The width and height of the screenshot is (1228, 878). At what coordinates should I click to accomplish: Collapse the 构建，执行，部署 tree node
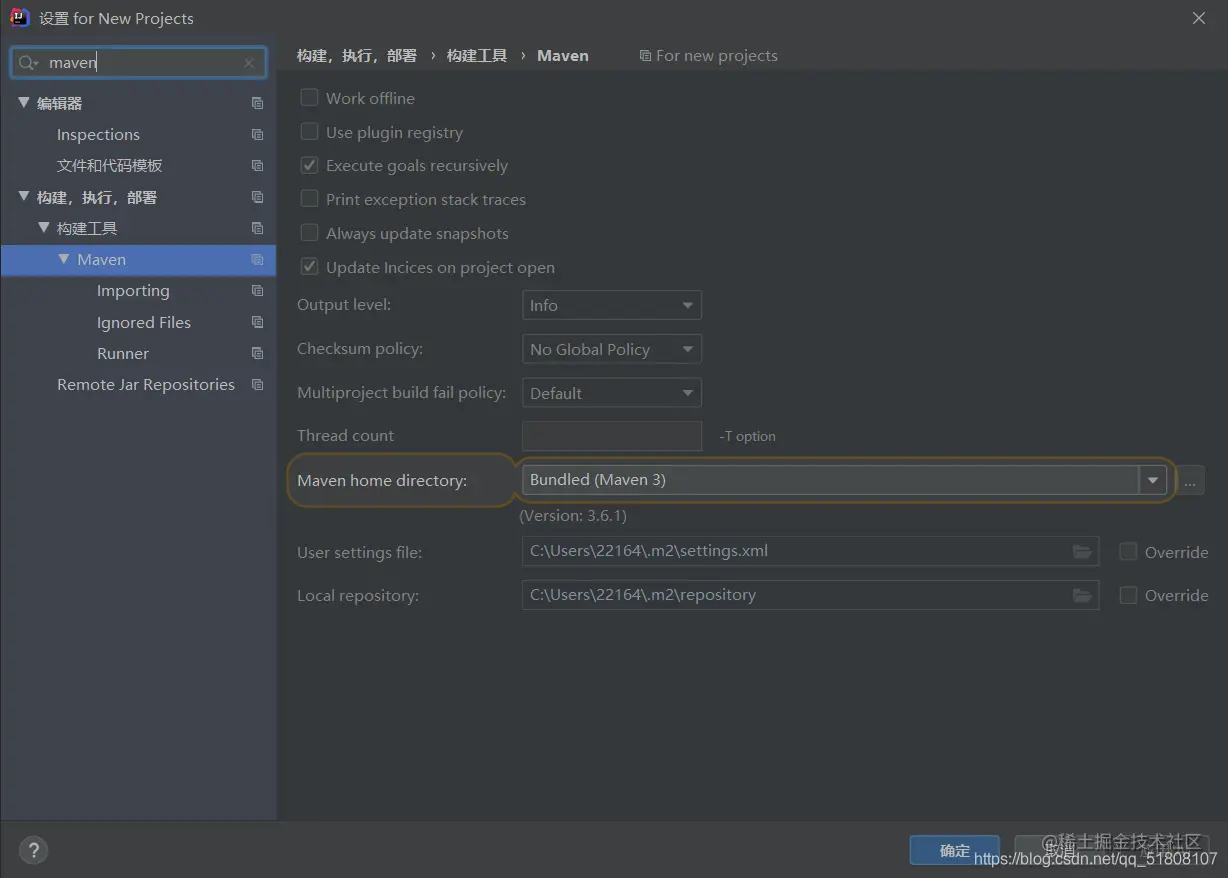tap(24, 197)
